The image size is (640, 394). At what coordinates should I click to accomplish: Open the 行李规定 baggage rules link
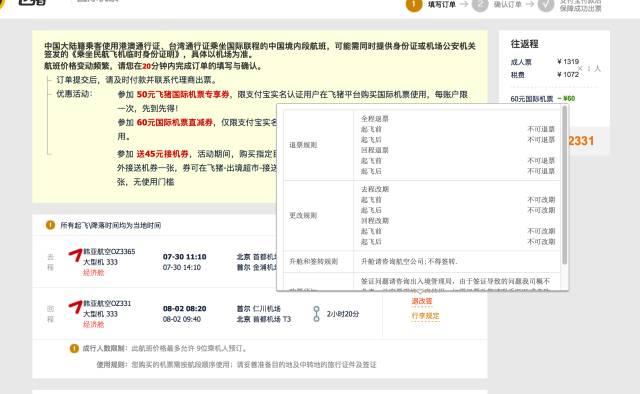tap(425, 316)
